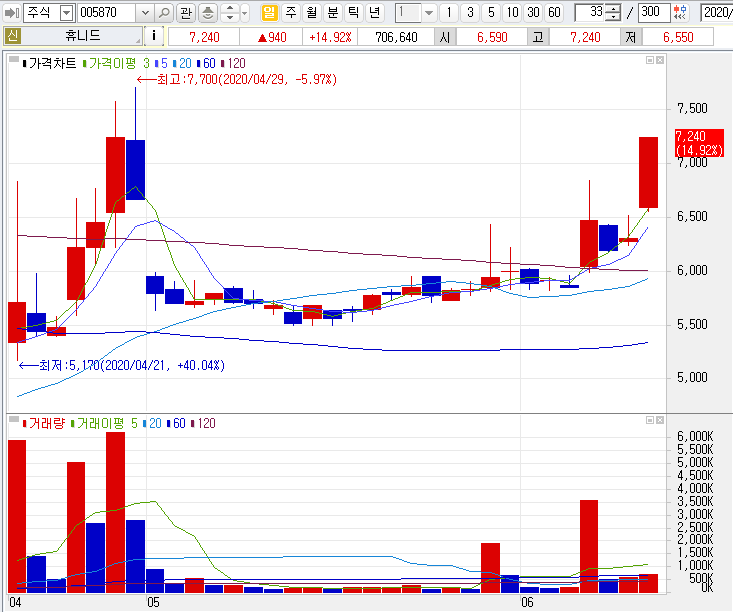Click the open price value 6,590

click(492, 37)
